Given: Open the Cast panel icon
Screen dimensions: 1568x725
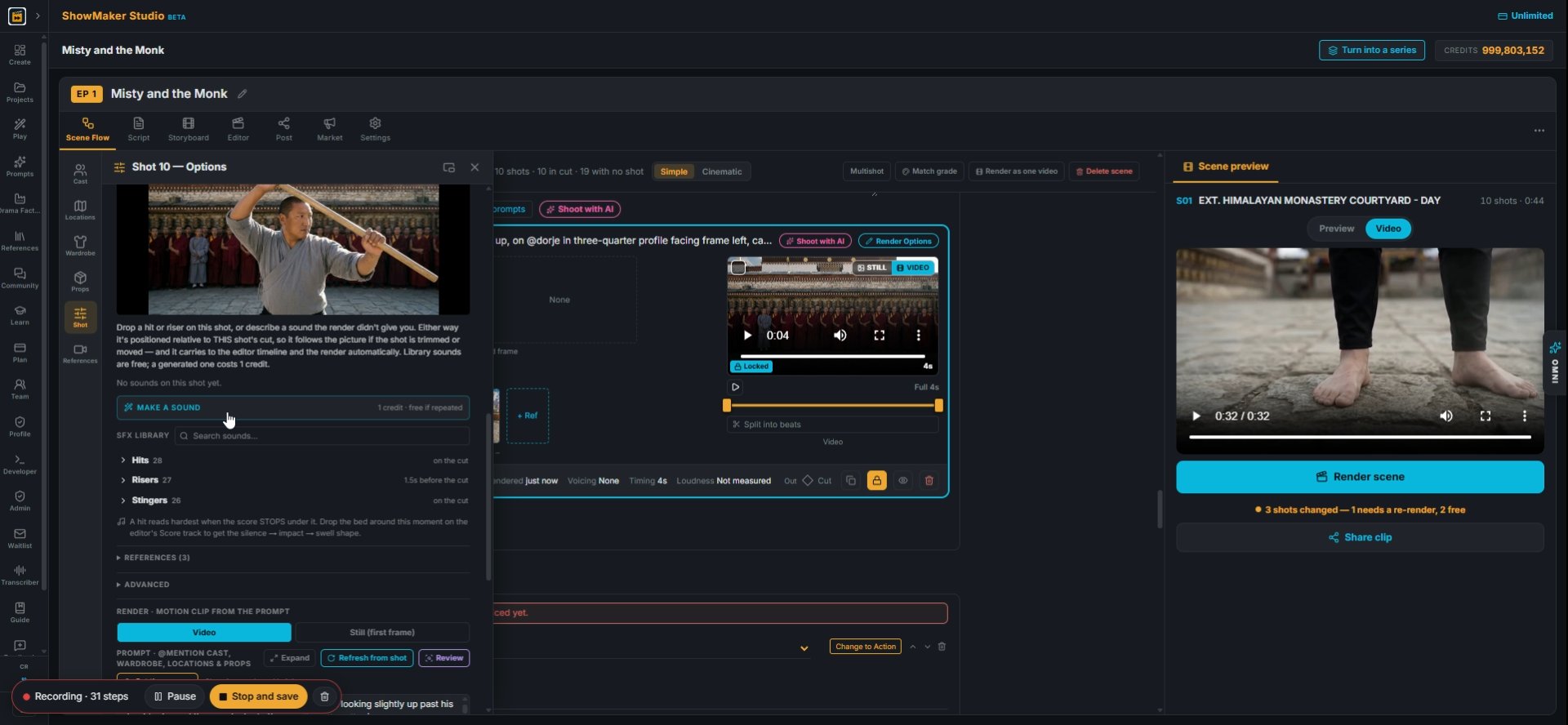Looking at the screenshot, I should [x=80, y=174].
